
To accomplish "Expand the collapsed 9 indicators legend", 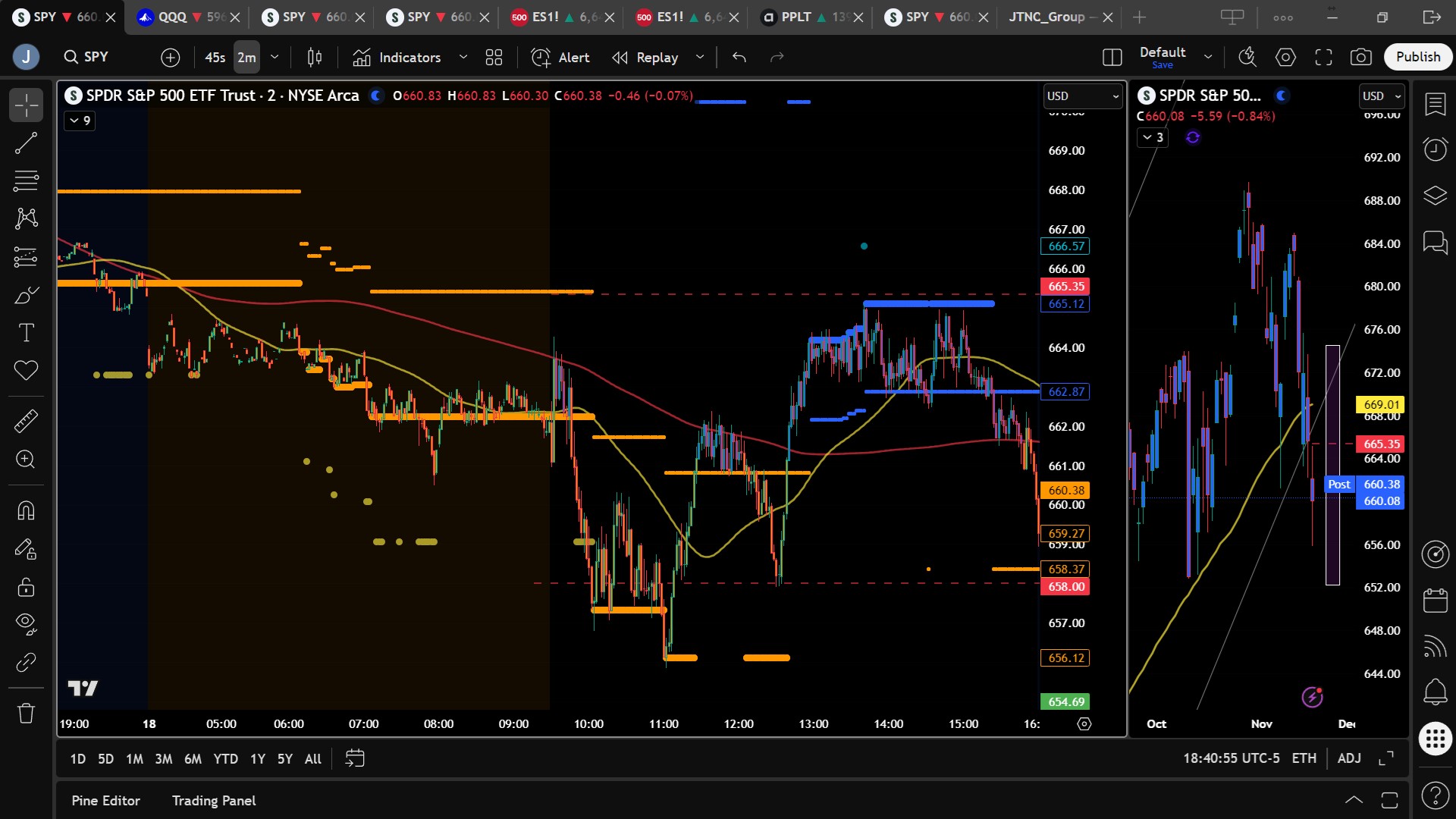I will [80, 121].
